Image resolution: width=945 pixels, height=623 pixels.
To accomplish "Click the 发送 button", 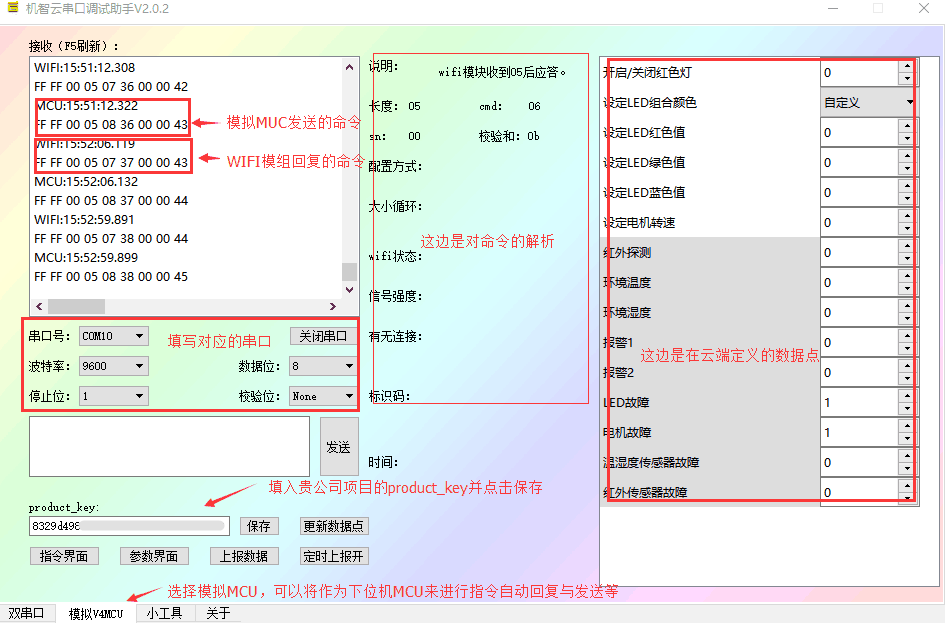I will pyautogui.click(x=339, y=446).
